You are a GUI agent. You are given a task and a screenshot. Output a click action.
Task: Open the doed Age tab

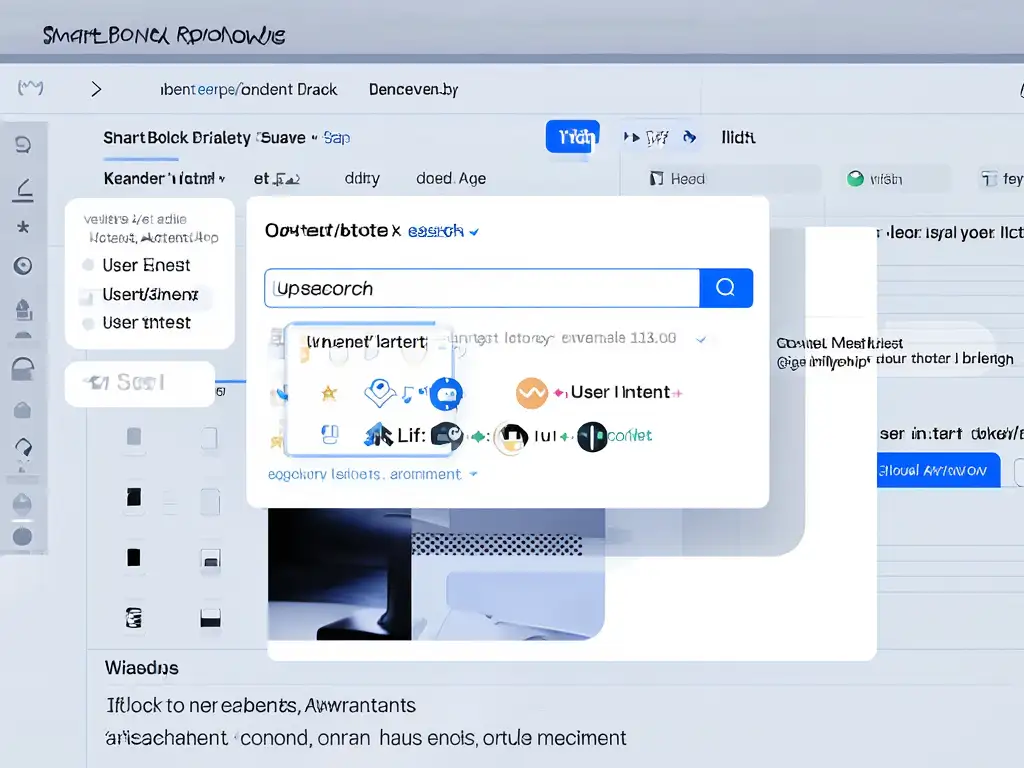pos(451,178)
